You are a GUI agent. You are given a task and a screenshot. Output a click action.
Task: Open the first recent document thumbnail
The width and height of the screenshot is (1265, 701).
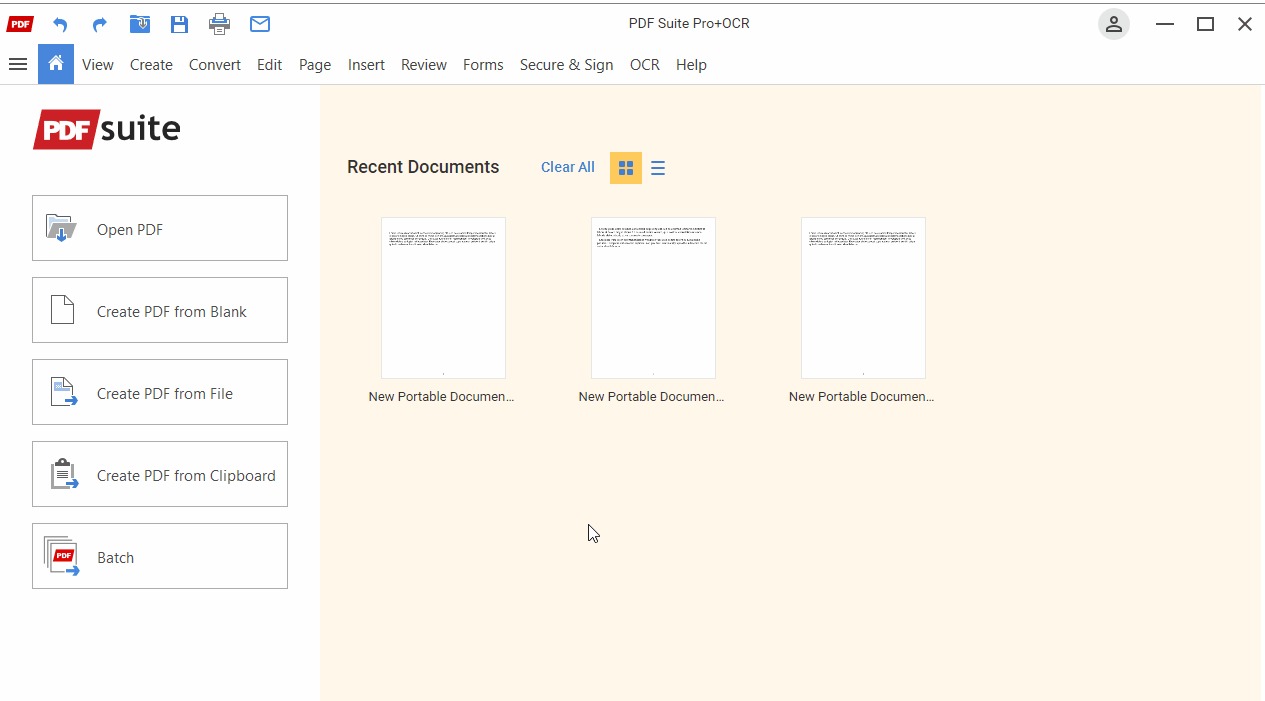(x=443, y=298)
